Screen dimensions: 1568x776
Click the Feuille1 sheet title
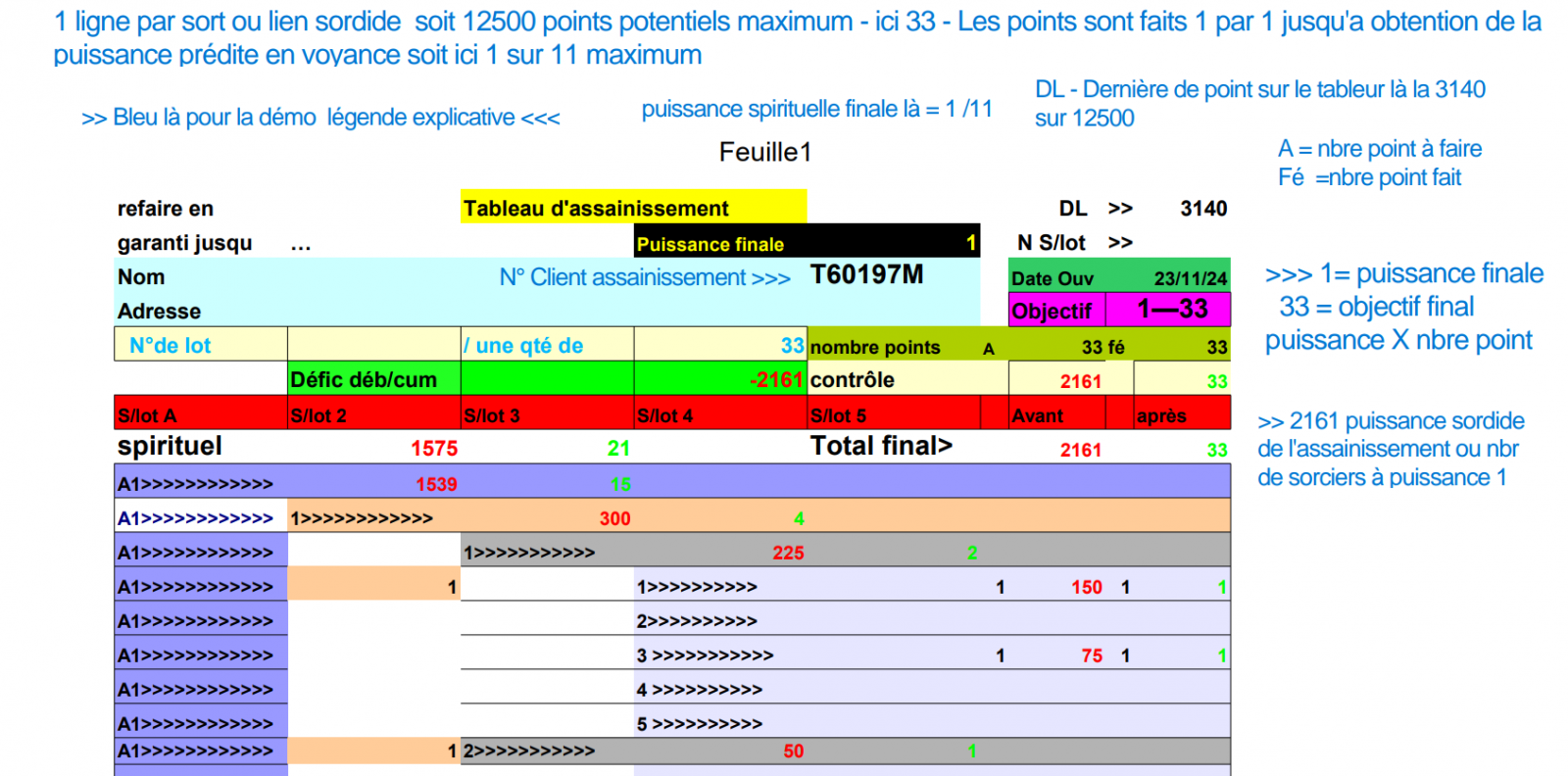click(764, 152)
